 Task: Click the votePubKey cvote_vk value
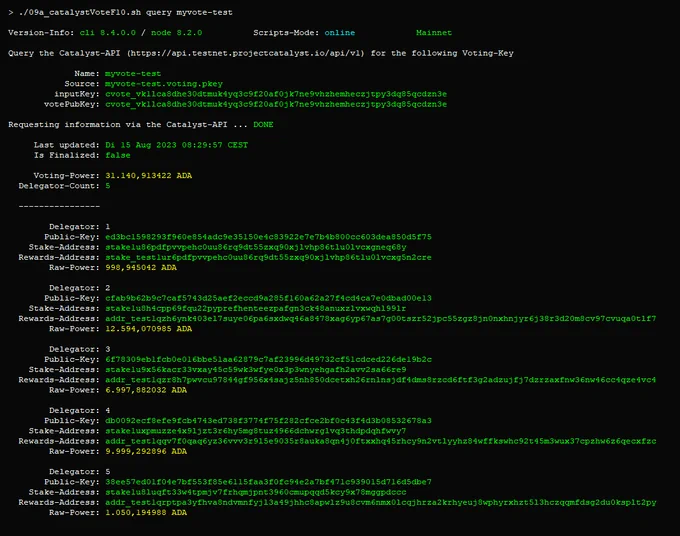tap(276, 104)
